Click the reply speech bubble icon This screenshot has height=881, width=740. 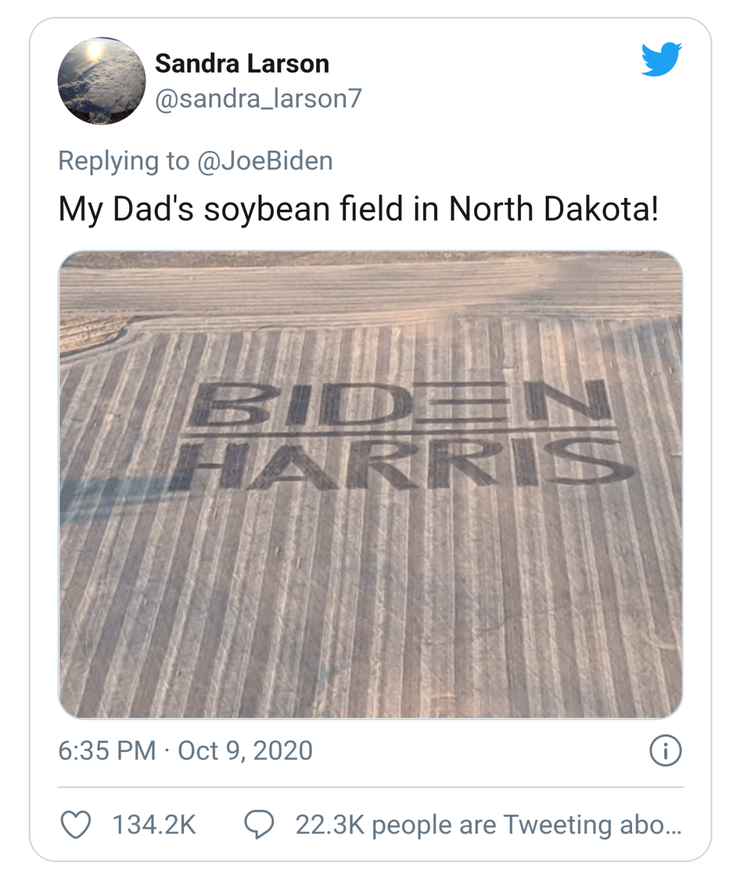(260, 824)
